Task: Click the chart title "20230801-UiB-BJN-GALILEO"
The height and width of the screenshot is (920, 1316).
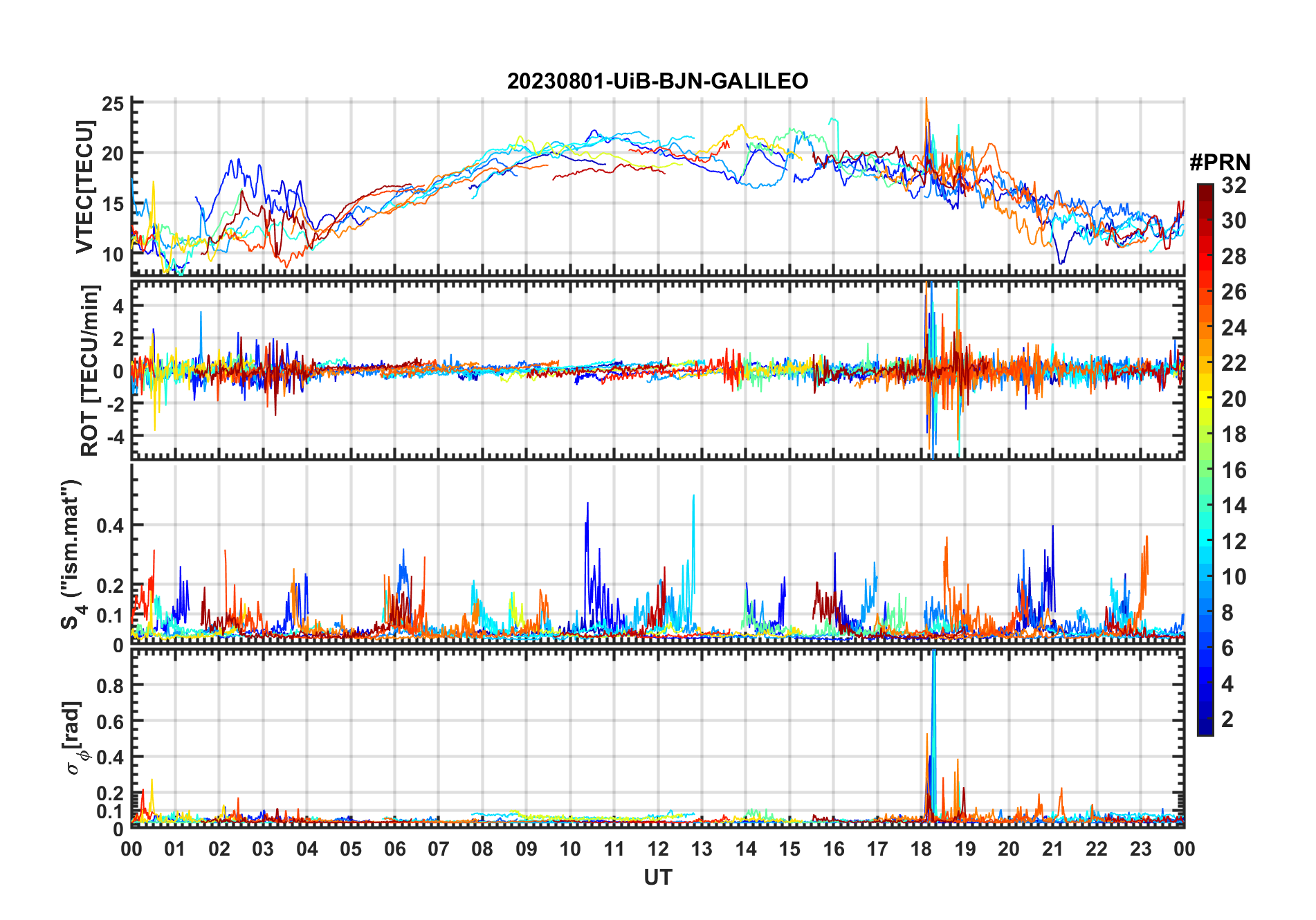Action: coord(657,82)
